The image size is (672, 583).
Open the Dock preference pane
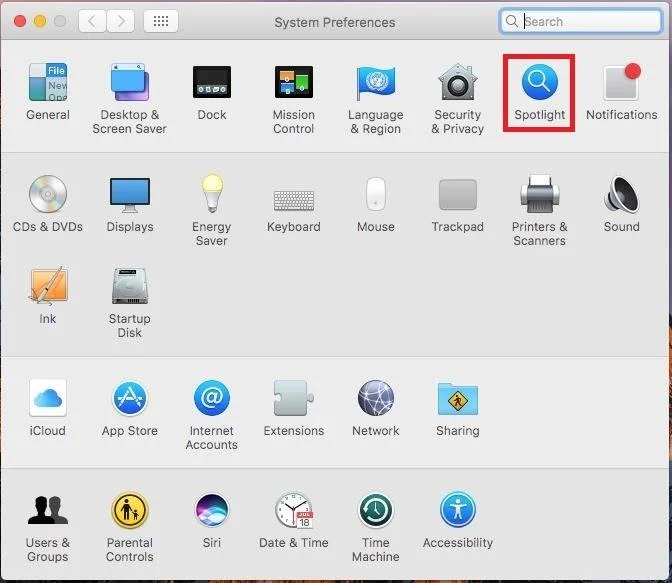click(211, 83)
